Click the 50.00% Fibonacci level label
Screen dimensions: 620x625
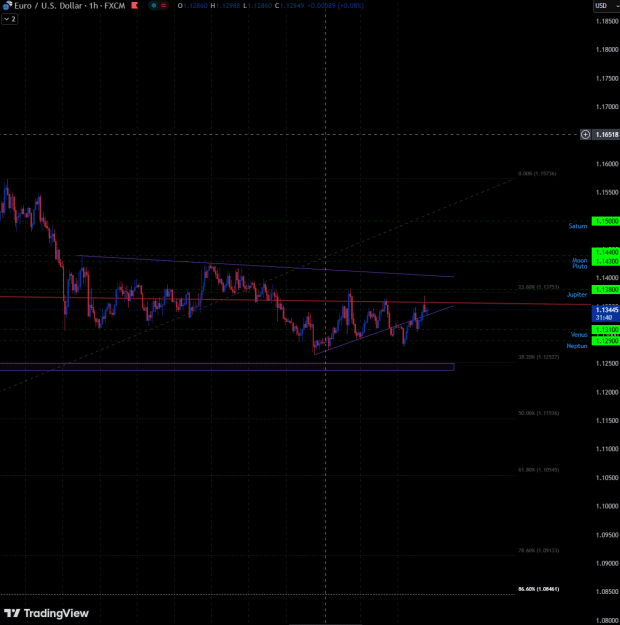click(539, 413)
